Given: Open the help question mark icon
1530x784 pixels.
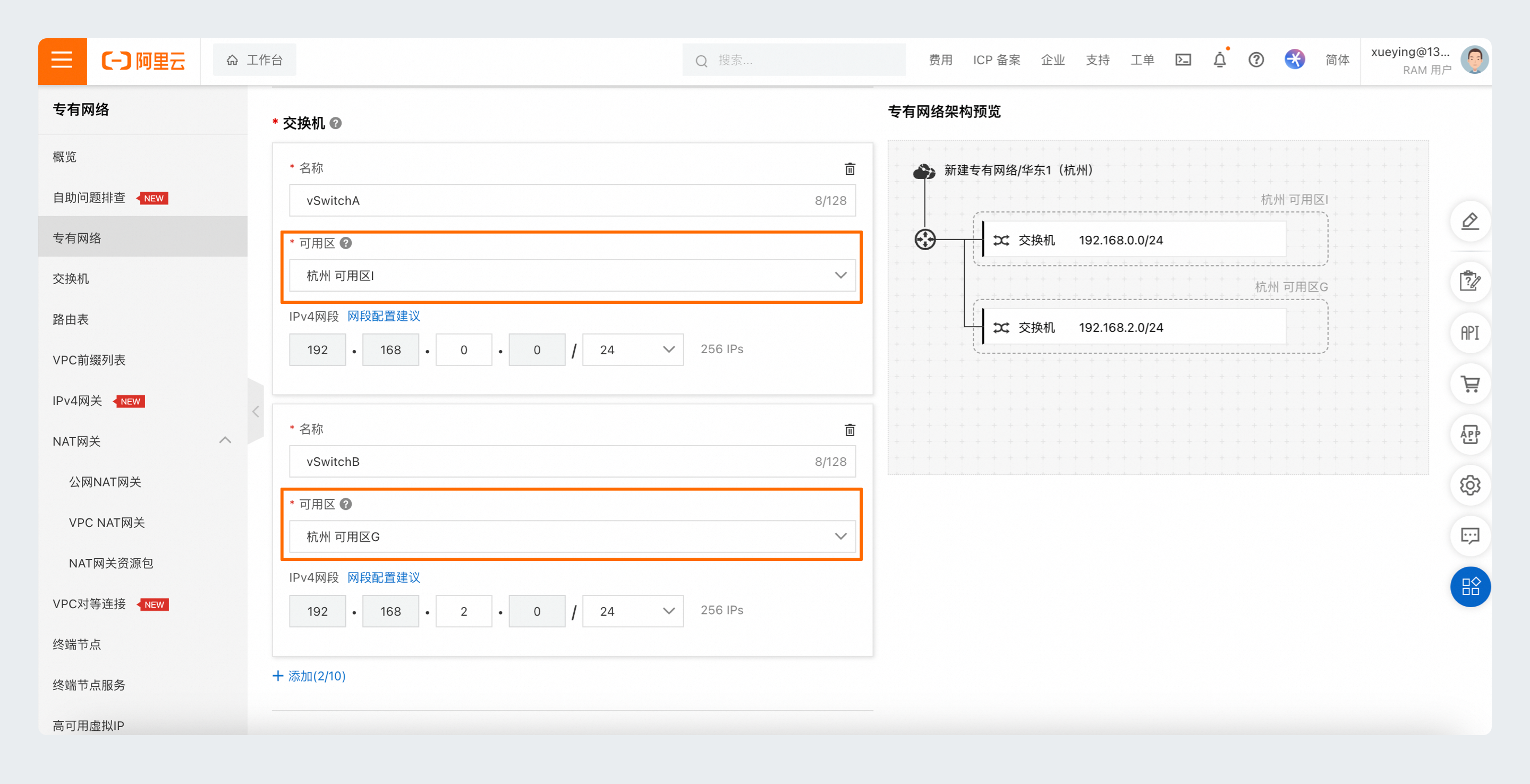Looking at the screenshot, I should coord(1255,60).
